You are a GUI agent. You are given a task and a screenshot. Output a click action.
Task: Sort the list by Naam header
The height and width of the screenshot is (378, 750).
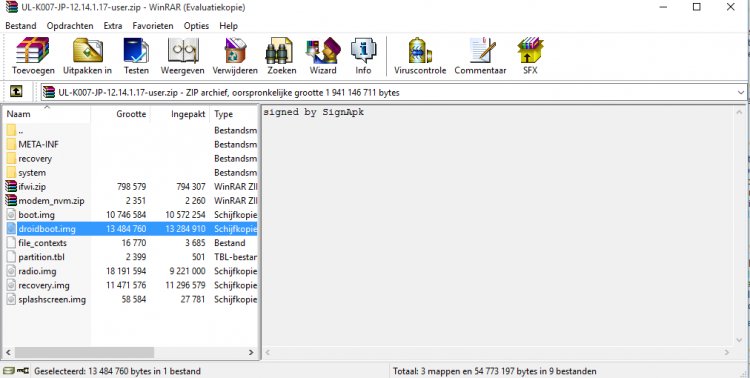tap(47, 114)
